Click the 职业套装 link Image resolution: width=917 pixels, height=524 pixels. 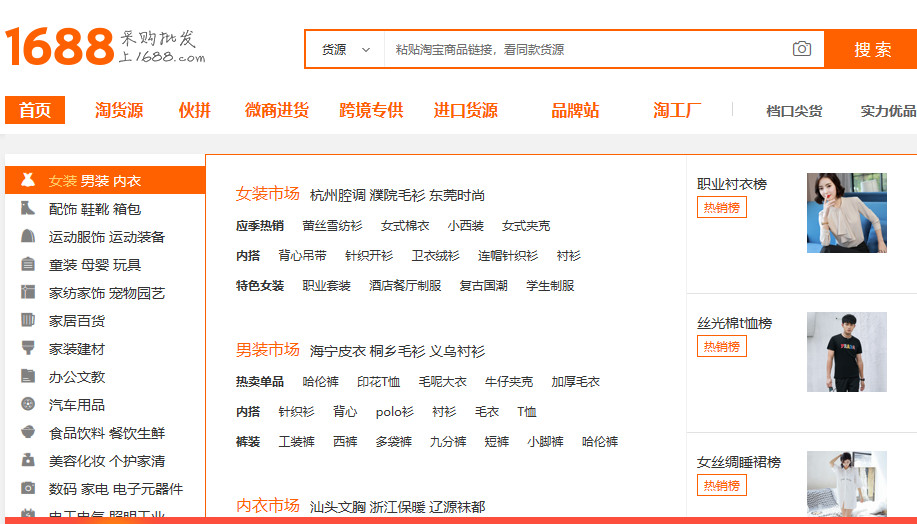tap(326, 286)
